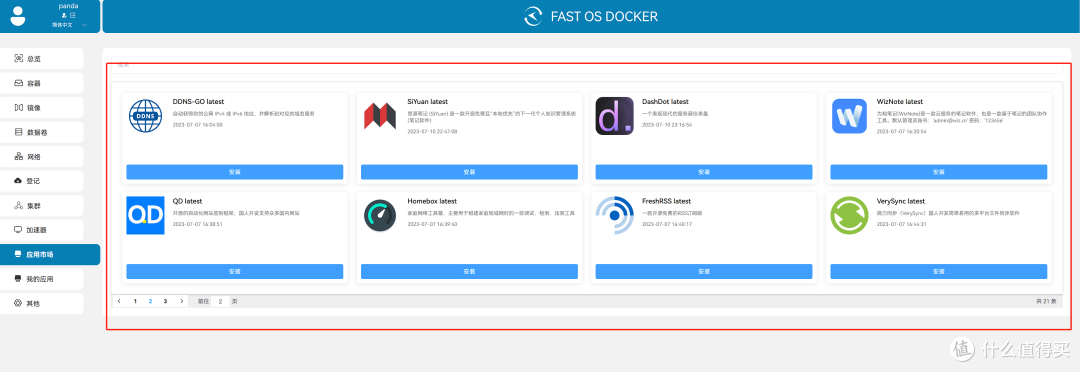
Task: Click the DashDot purple app icon
Action: pos(614,116)
